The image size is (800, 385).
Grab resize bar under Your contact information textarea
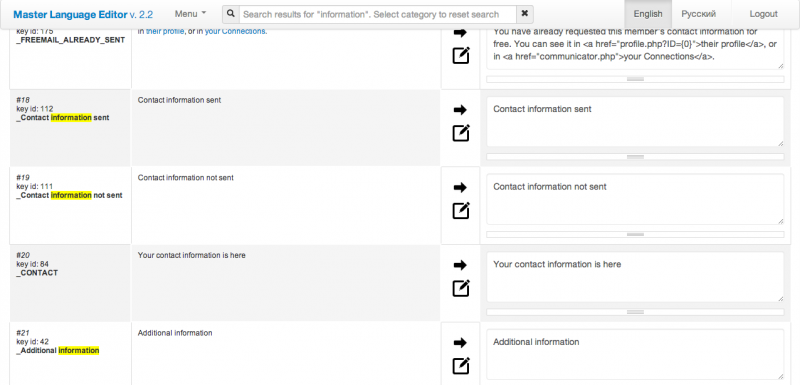click(635, 312)
